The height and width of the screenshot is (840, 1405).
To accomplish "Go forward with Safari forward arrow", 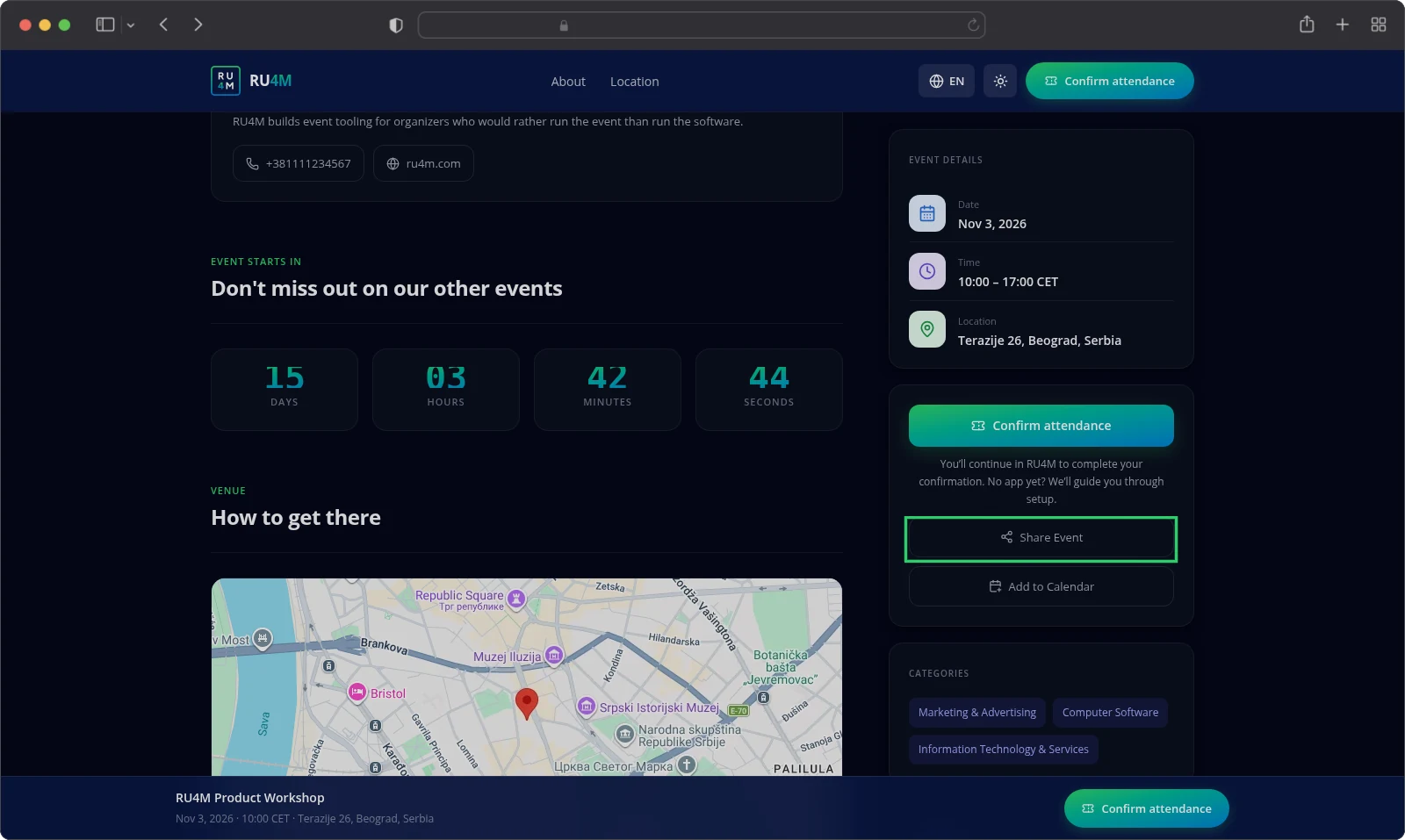I will pos(198,25).
